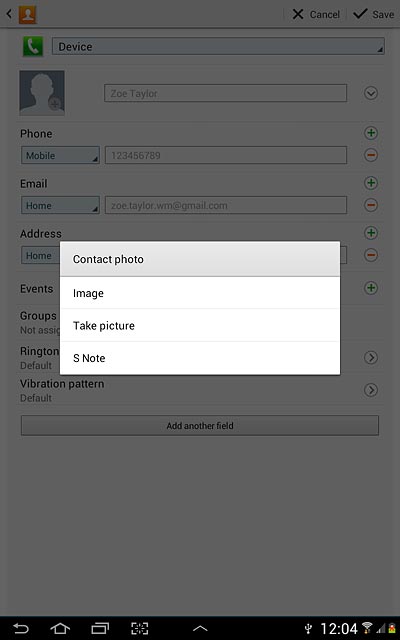Expand the name fields chevron
The height and width of the screenshot is (640, 400).
pos(371,93)
